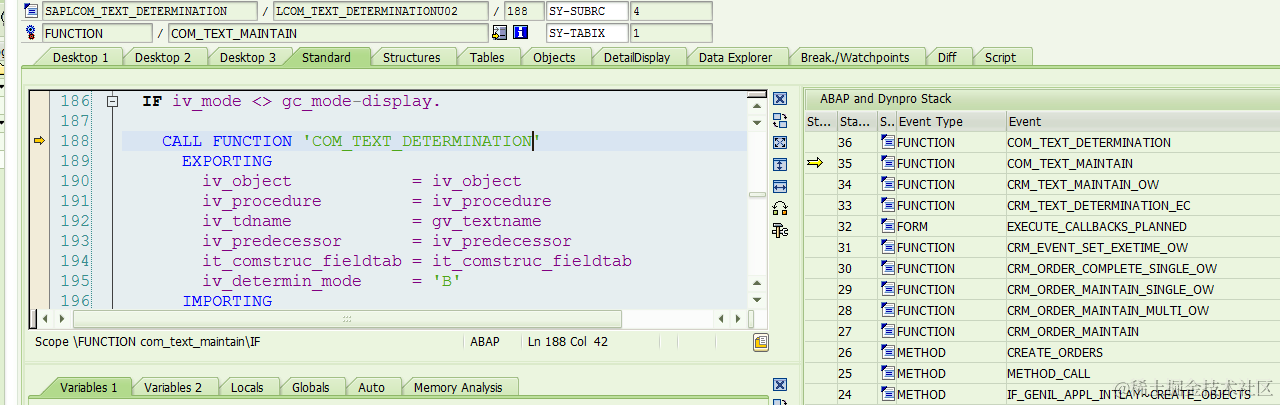The height and width of the screenshot is (405, 1280).
Task: Click source icon in stack row 31
Action: coord(887,248)
